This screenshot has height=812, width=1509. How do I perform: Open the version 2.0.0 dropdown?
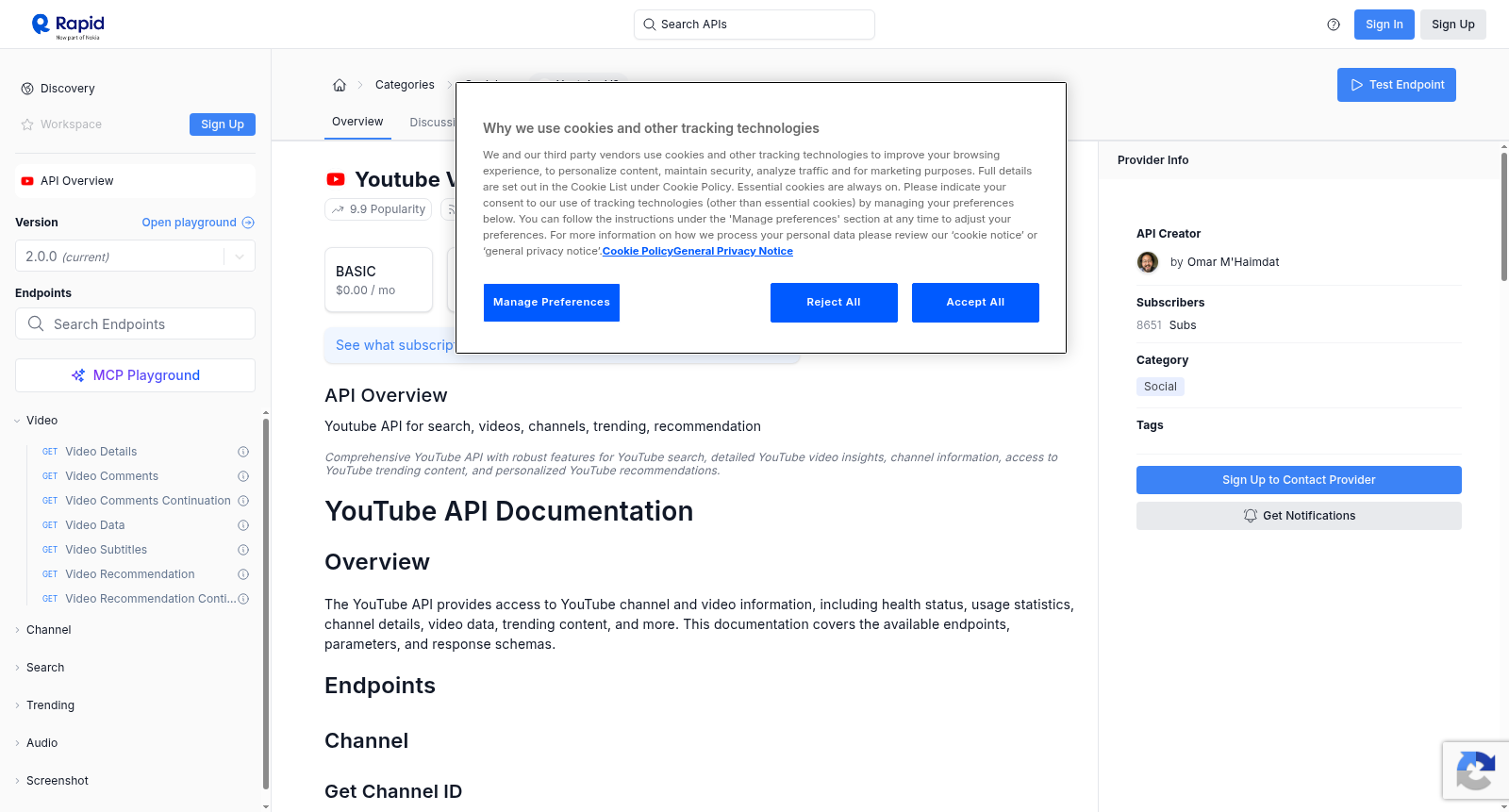135,257
